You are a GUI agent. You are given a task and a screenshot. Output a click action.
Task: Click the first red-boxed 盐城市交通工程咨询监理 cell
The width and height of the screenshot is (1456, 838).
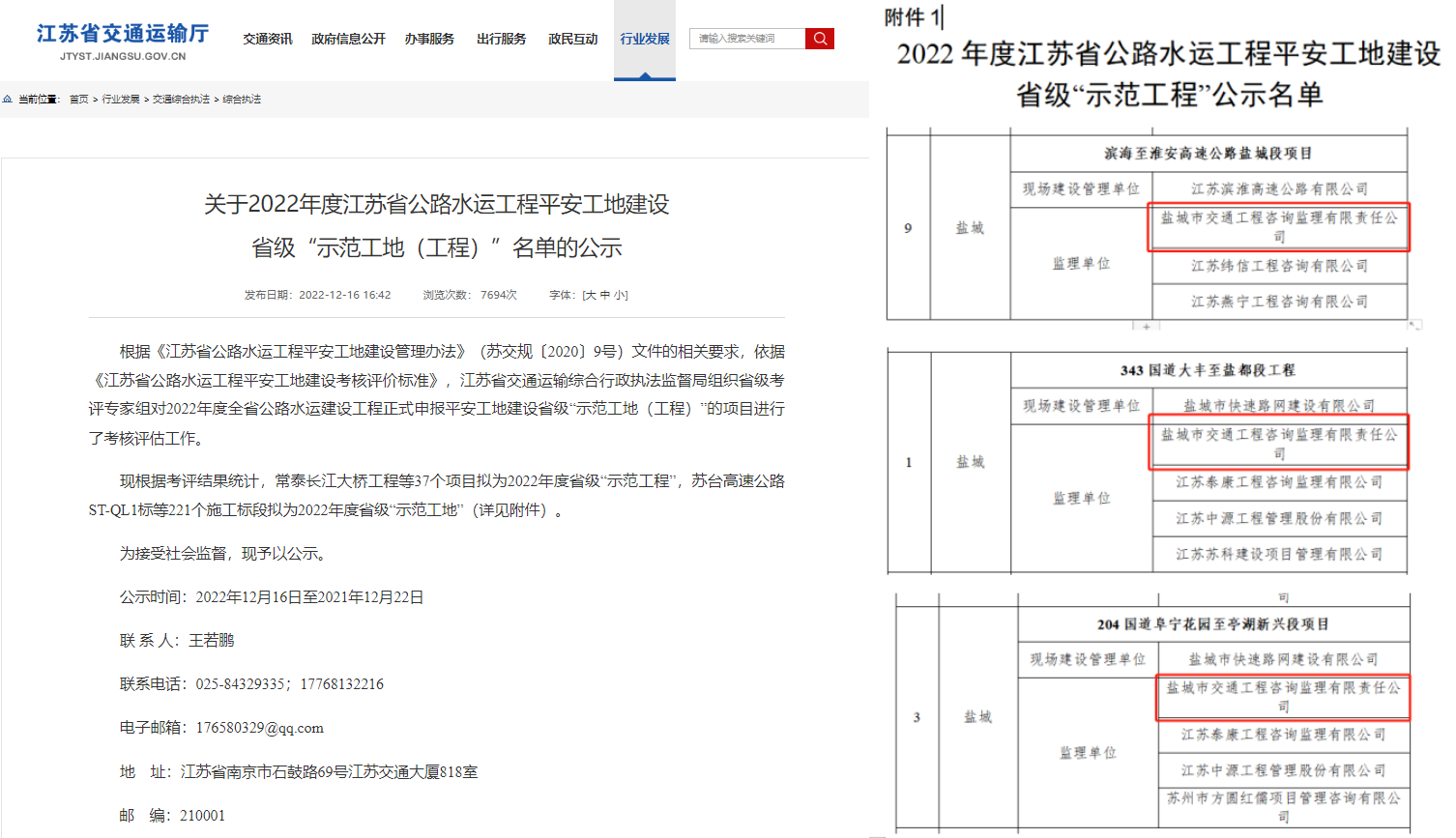pyautogui.click(x=1278, y=227)
